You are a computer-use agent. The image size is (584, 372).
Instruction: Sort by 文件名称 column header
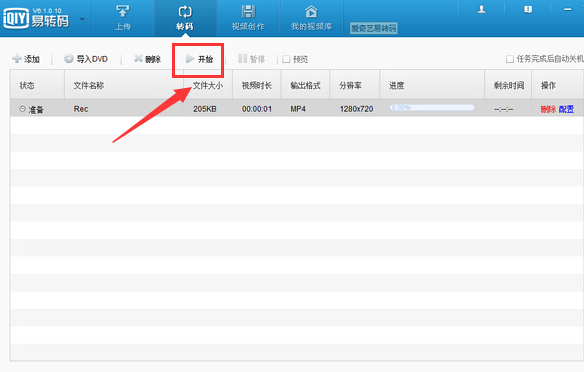pyautogui.click(x=124, y=85)
